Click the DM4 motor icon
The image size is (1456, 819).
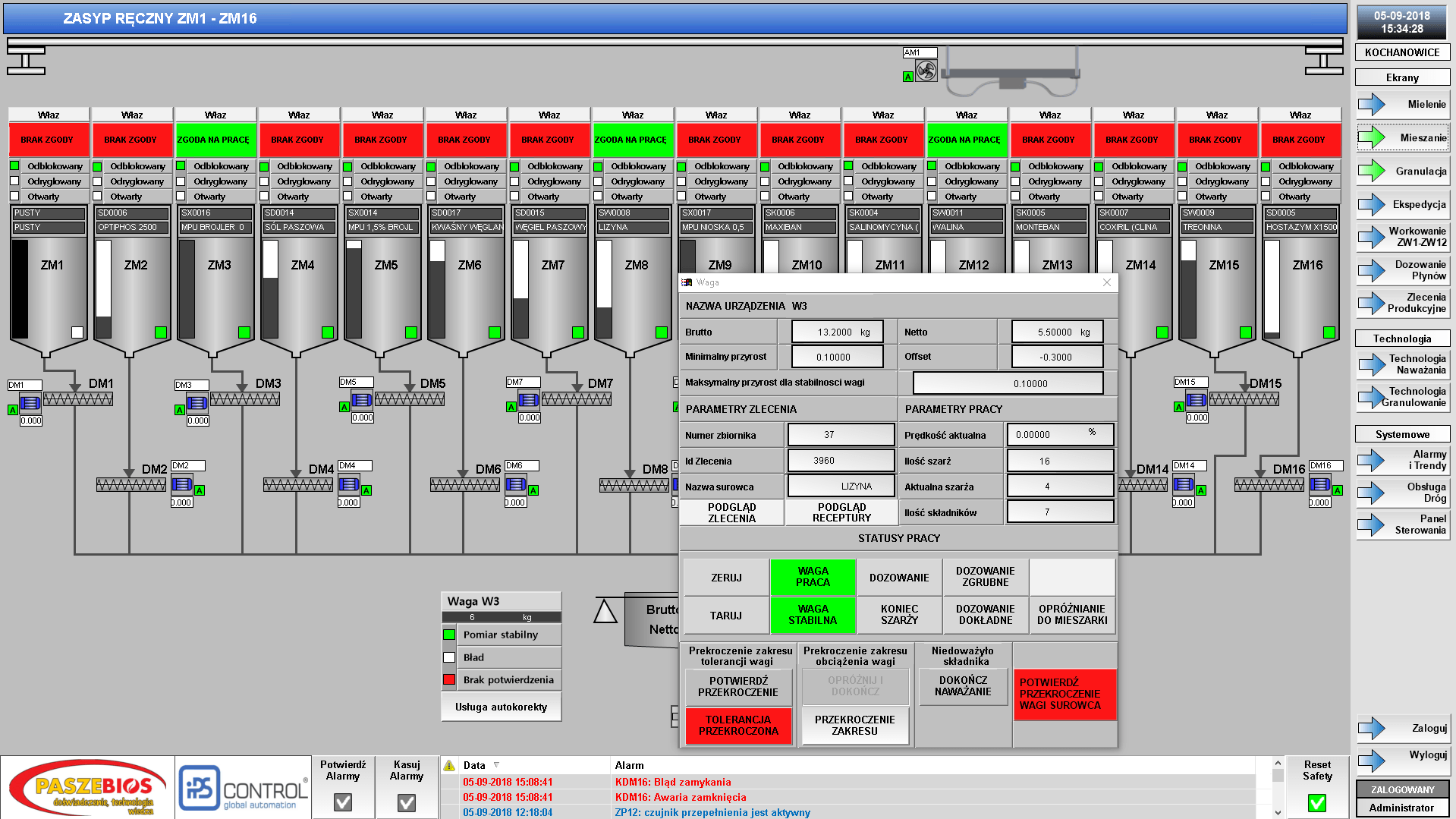click(x=349, y=484)
